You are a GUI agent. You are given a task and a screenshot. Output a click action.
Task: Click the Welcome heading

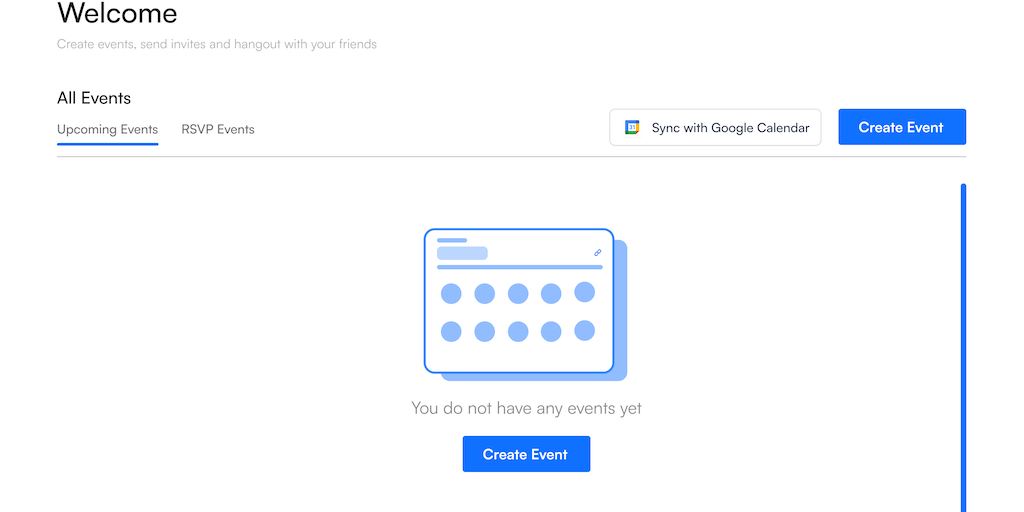point(117,14)
